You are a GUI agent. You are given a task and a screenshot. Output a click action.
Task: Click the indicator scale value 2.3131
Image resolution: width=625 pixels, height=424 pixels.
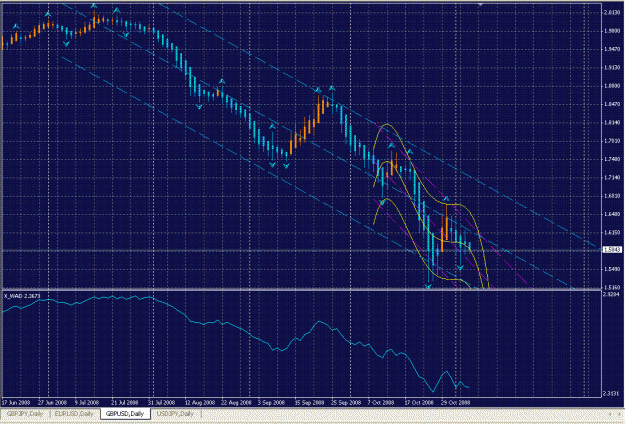click(611, 393)
